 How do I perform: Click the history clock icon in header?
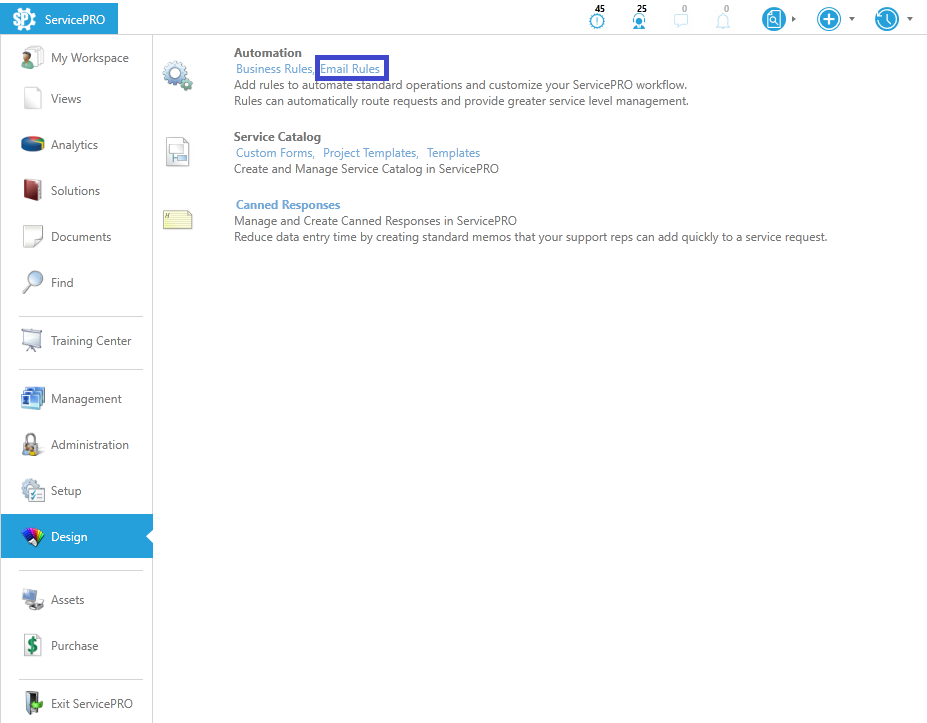[887, 20]
